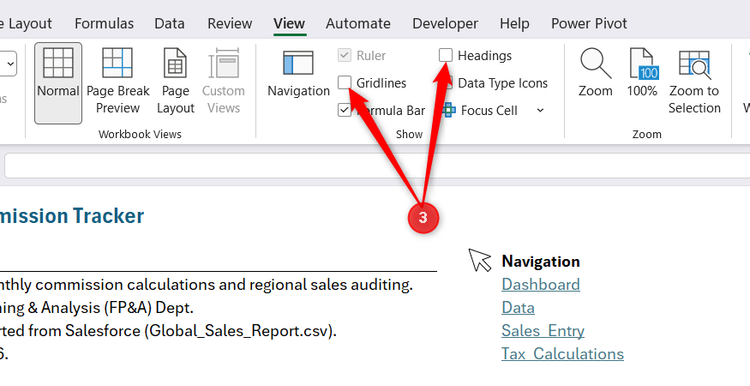Open the Automate tab
This screenshot has width=750, height=386.
(x=358, y=23)
